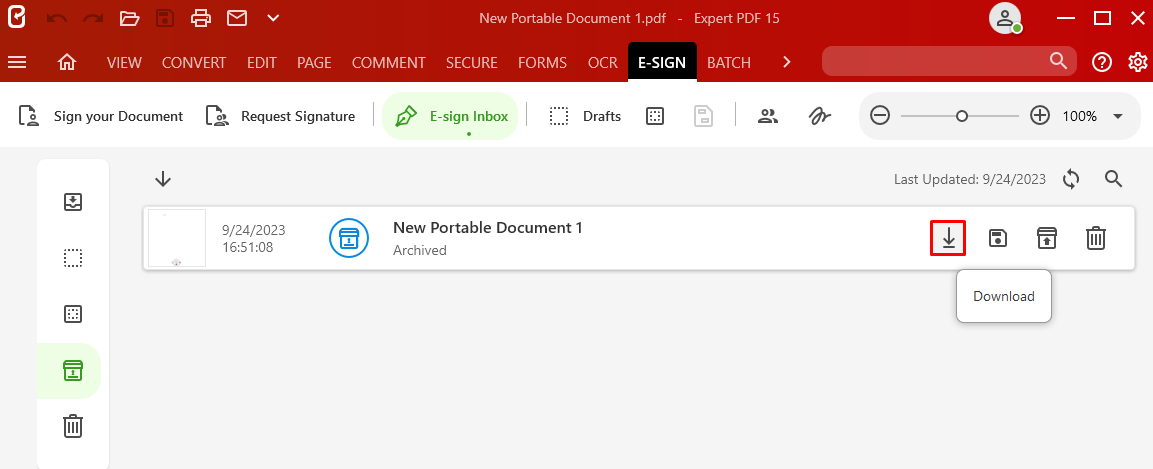Select the E-SIGN ribbon tab

click(662, 62)
